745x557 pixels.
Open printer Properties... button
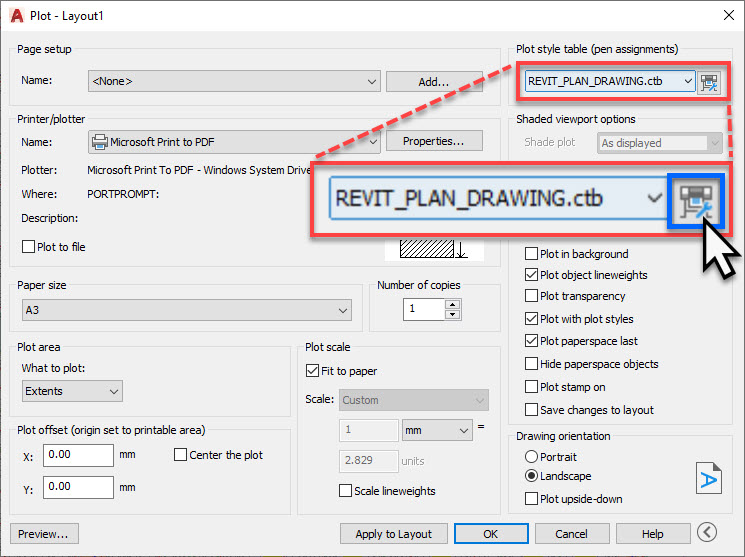pyautogui.click(x=434, y=141)
